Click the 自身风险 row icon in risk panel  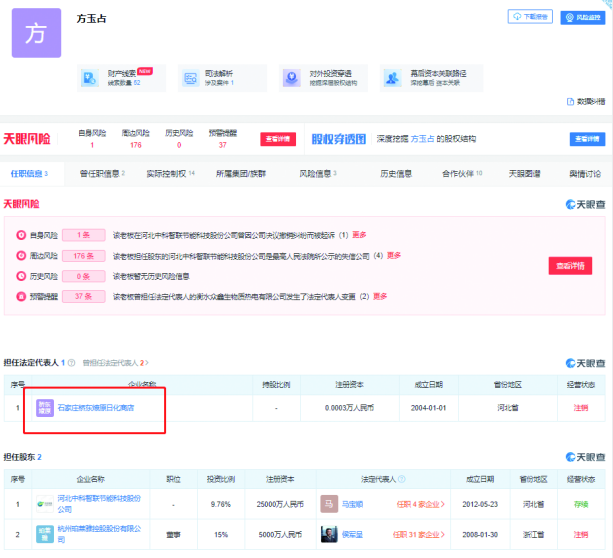[21, 235]
